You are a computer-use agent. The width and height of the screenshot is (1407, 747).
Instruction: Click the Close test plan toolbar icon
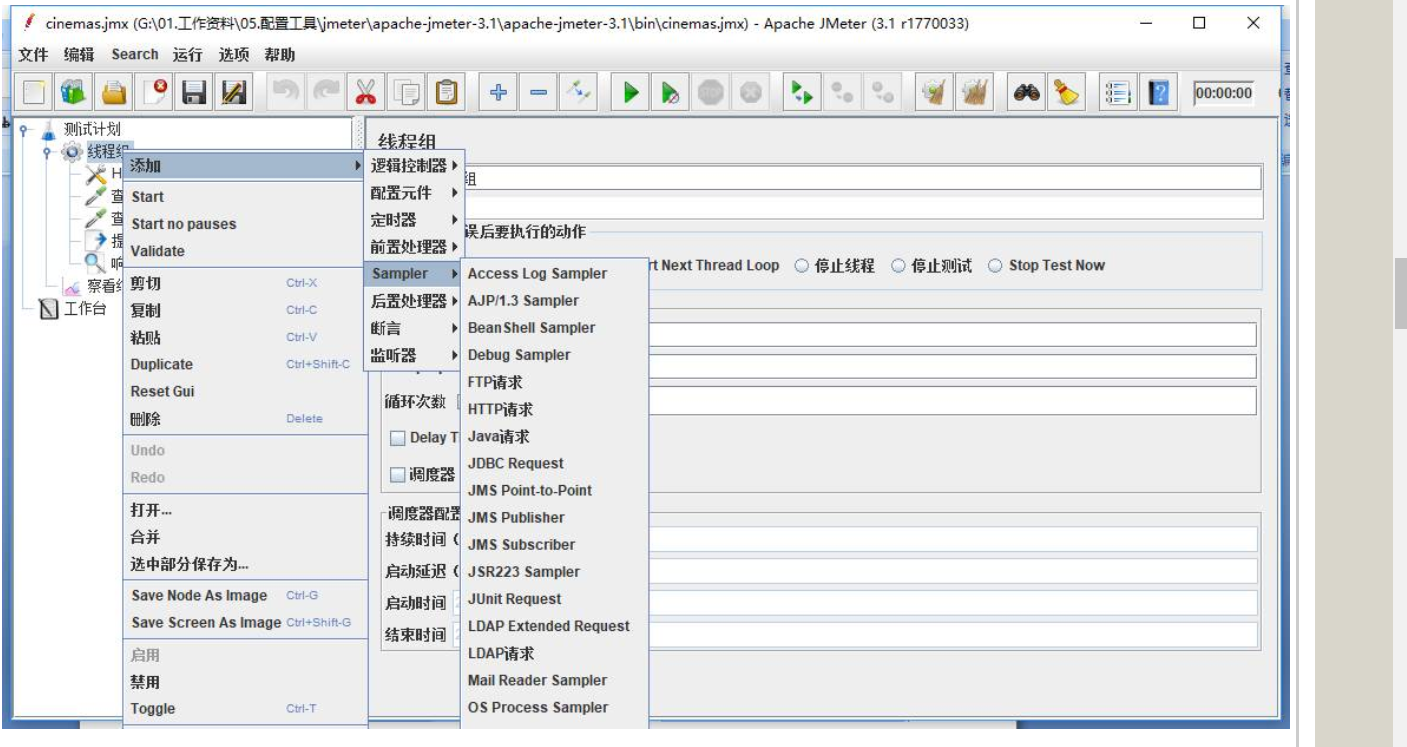click(155, 93)
